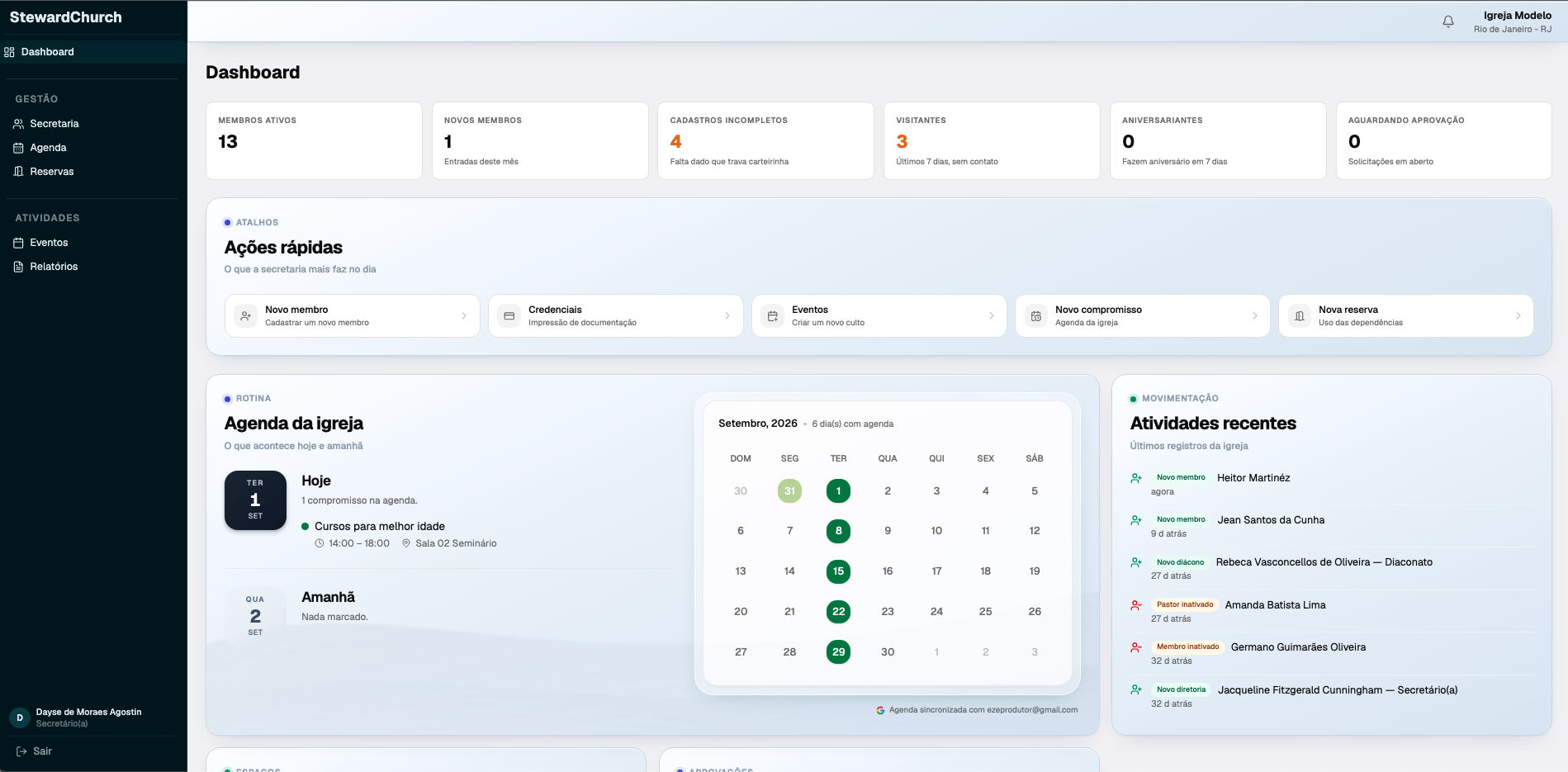
Task: Click the user icon next to Rebeca Vasconcellos
Action: pos(1136,562)
